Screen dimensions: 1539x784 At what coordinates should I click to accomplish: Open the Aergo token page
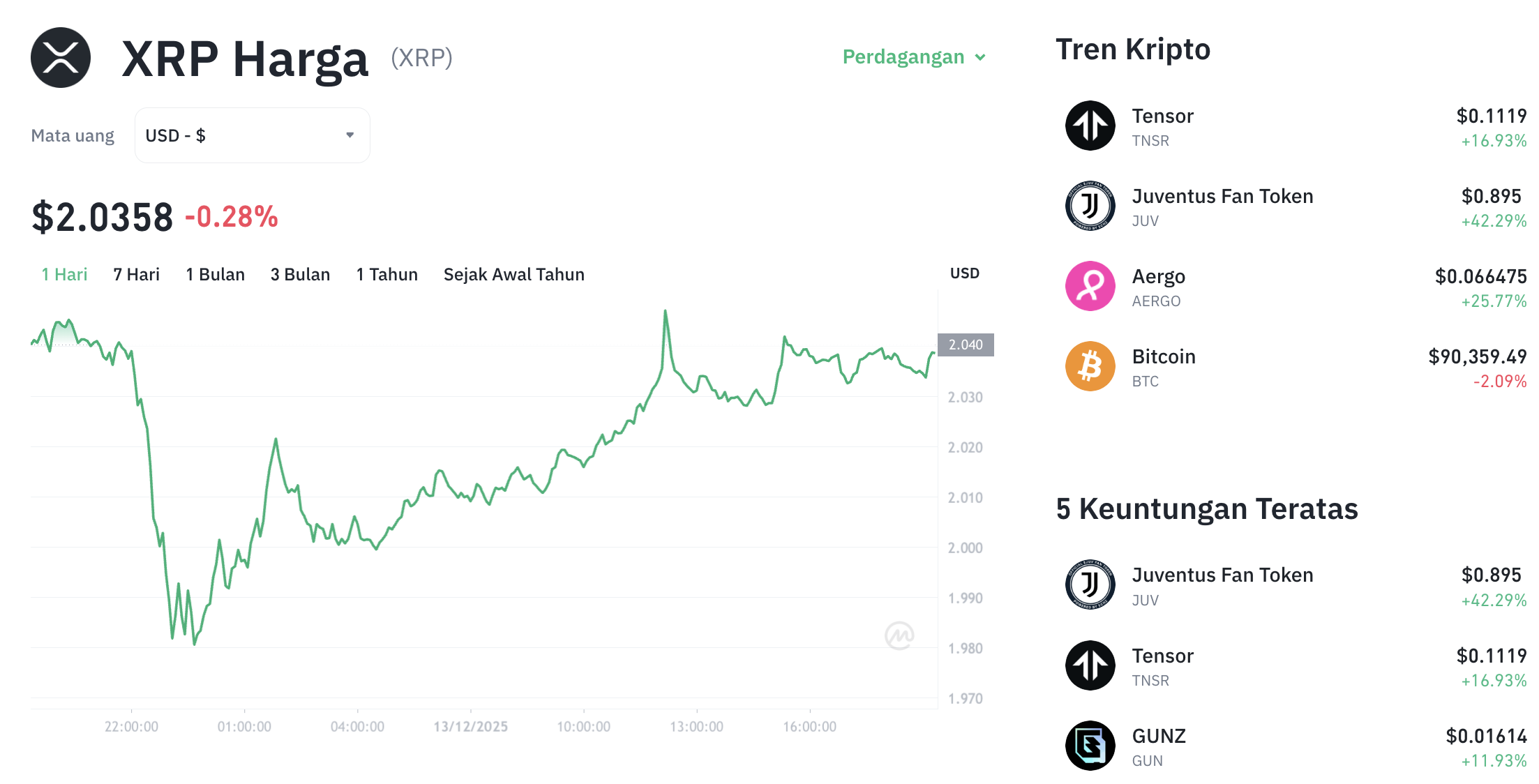pos(1158,276)
